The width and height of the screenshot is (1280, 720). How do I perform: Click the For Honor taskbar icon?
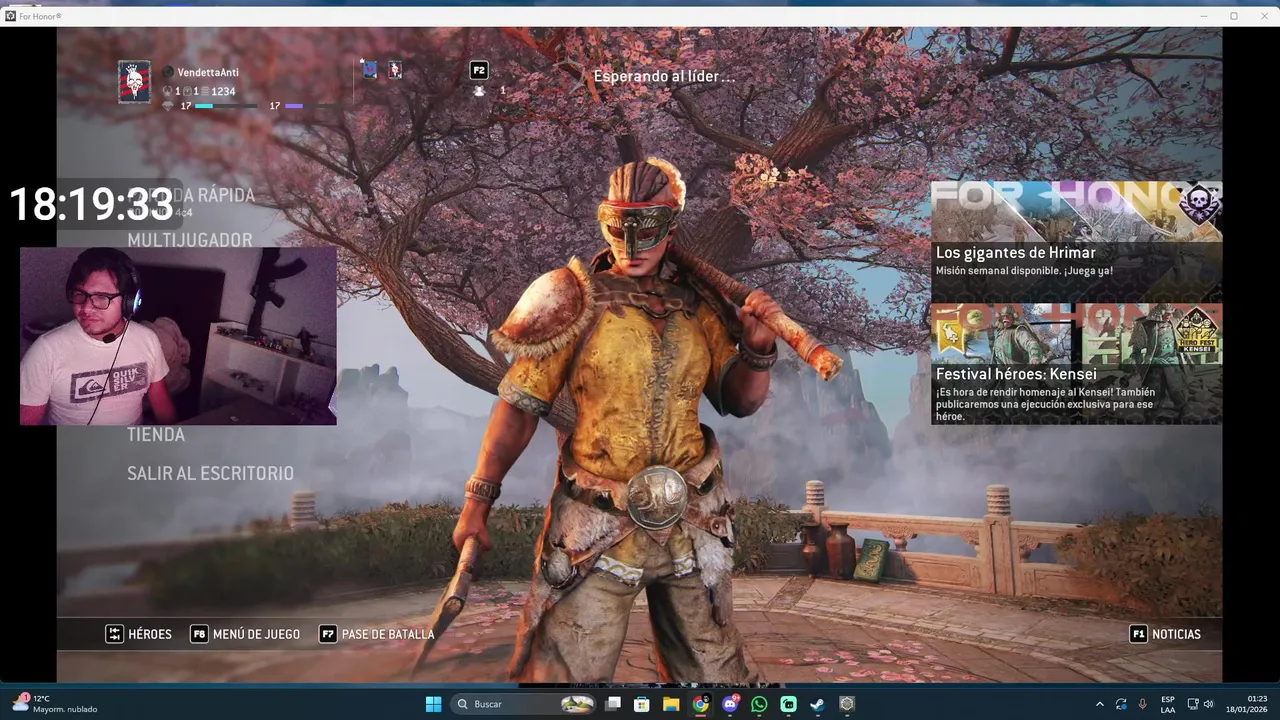(847, 704)
